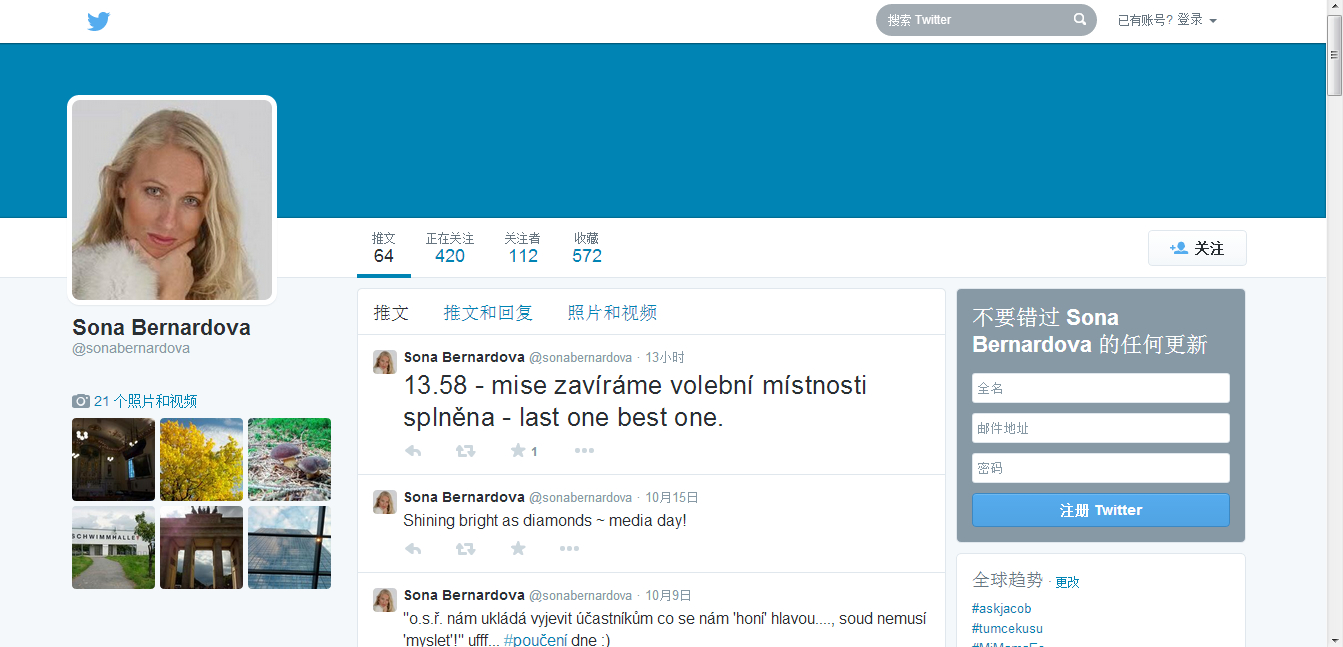Open the #askjacob trend
This screenshot has width=1343, height=647.
[1001, 608]
